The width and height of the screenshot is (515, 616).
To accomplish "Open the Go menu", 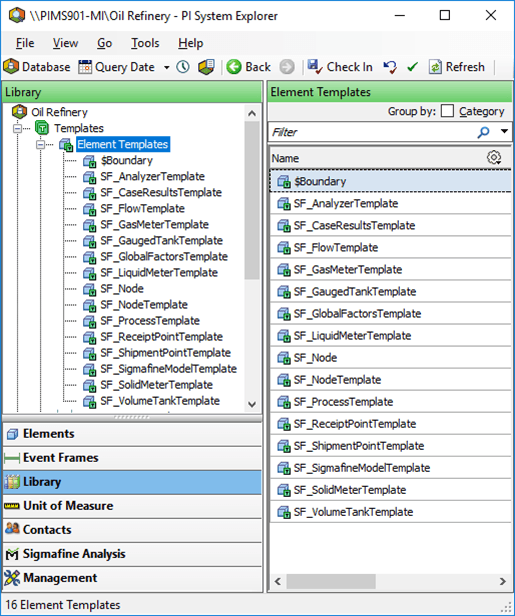I will pyautogui.click(x=104, y=43).
